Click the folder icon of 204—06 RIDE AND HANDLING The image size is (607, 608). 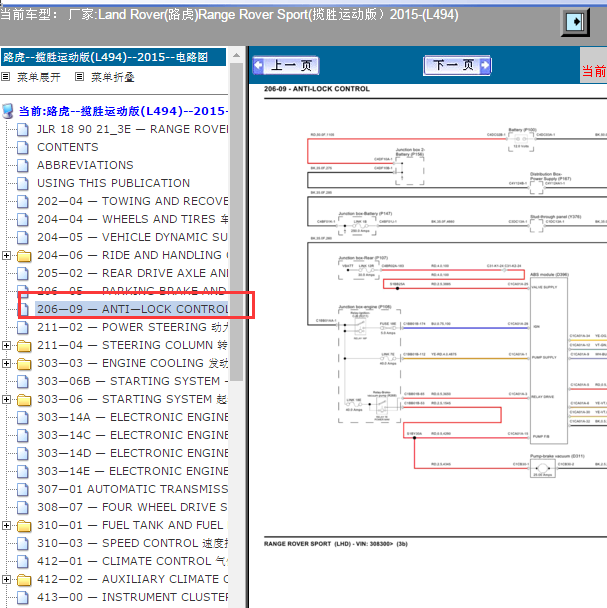24,256
